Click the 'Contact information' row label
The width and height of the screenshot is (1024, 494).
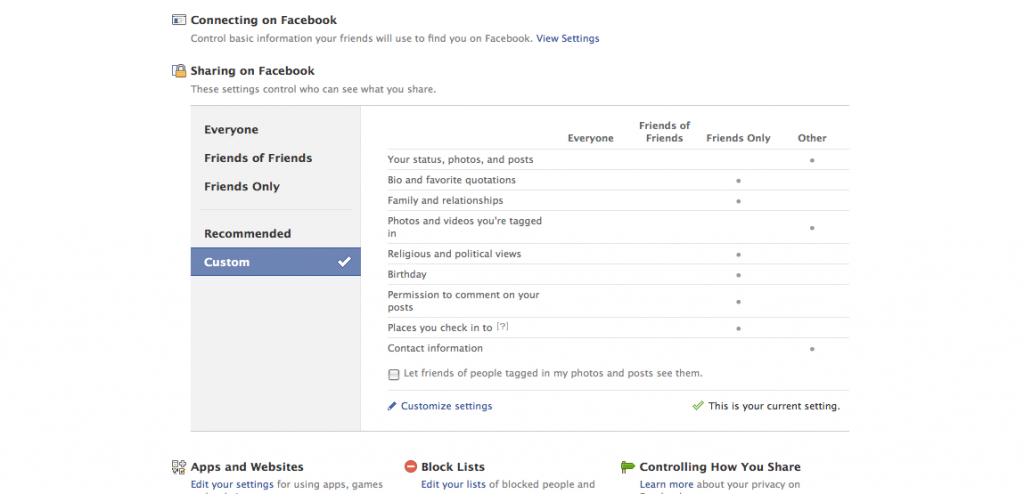point(435,348)
